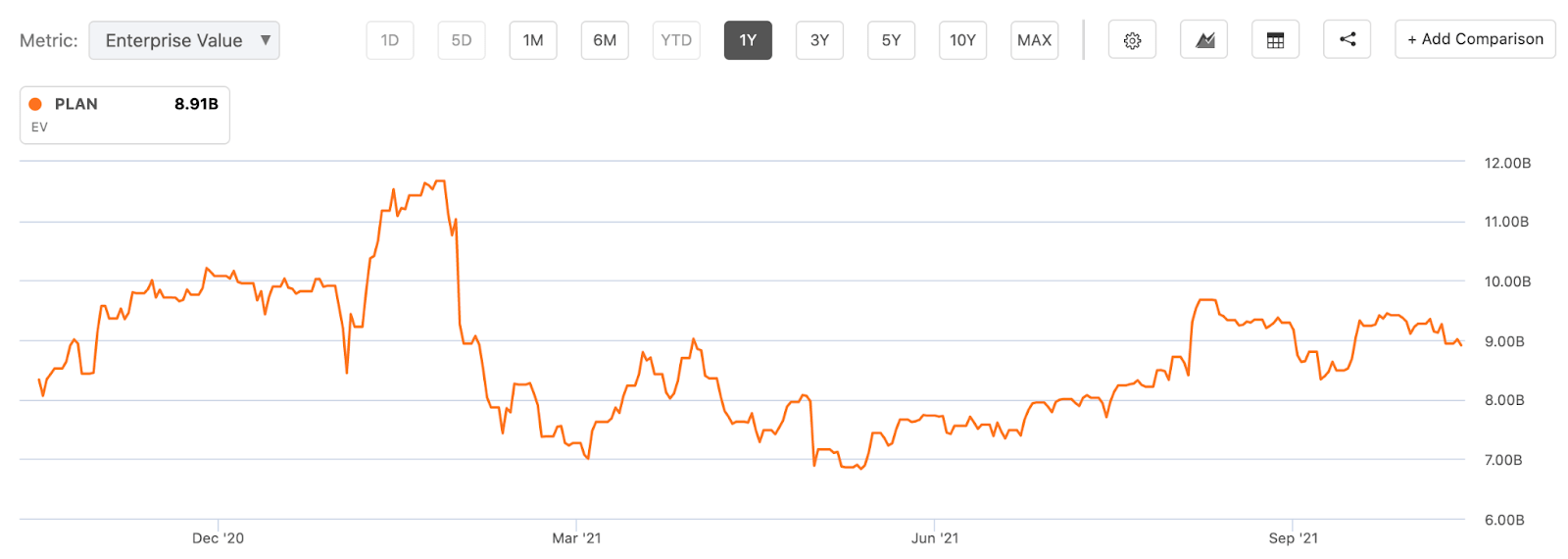
Task: Select the 1M time range
Action: pyautogui.click(x=533, y=40)
